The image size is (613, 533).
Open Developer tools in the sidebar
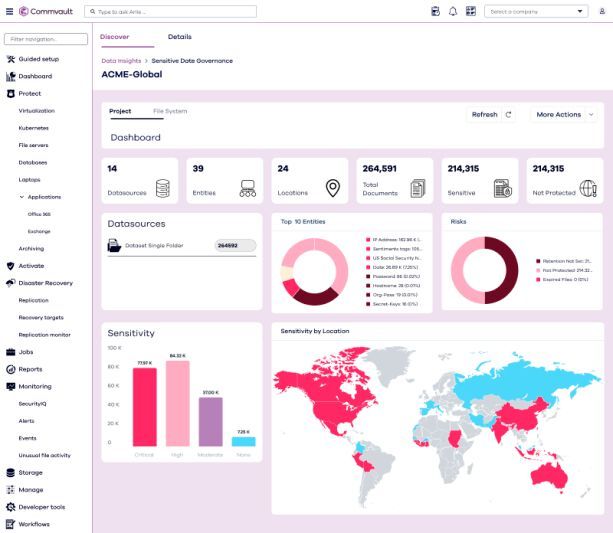click(41, 507)
